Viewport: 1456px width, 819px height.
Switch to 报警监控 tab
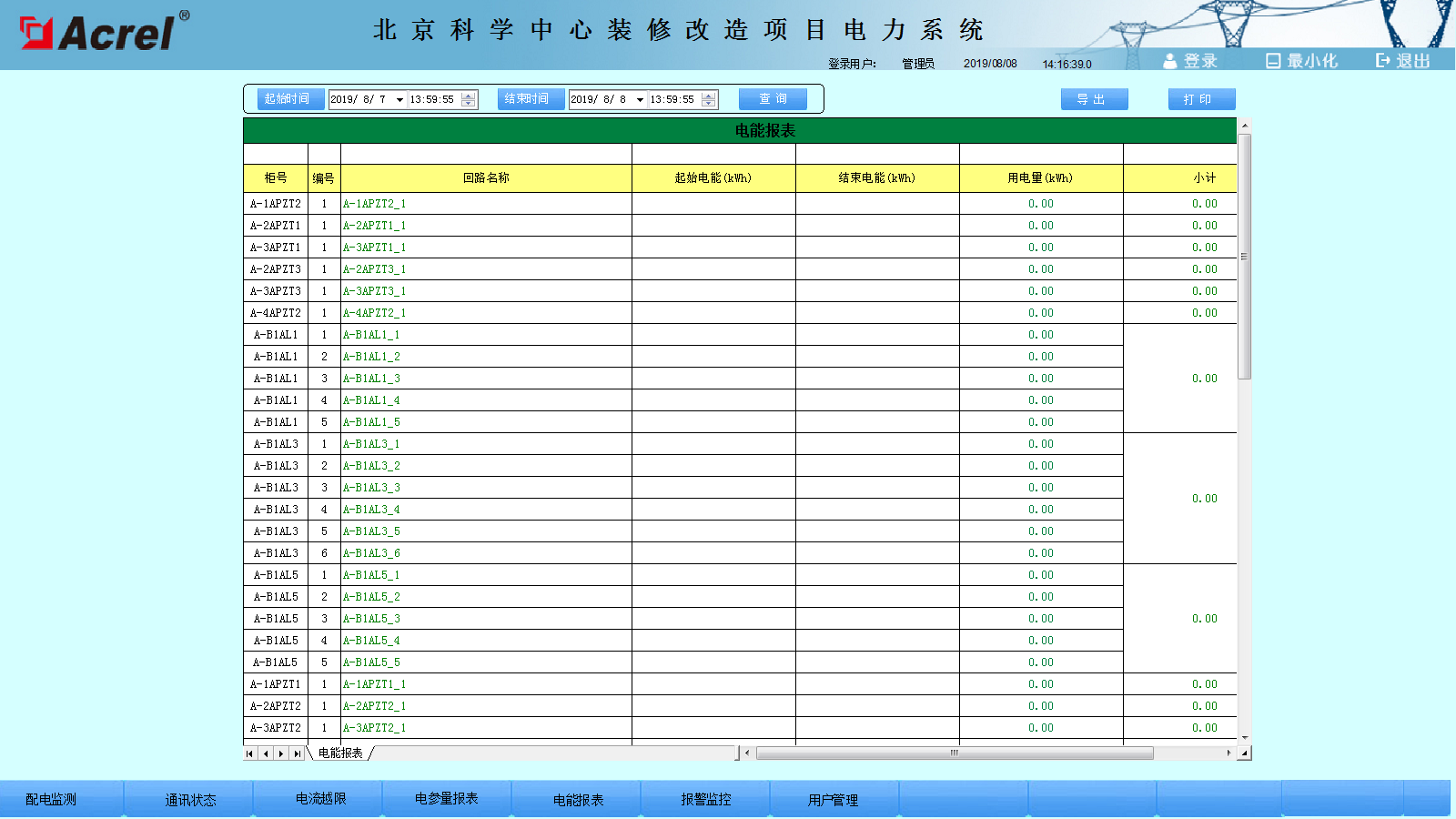[705, 799]
